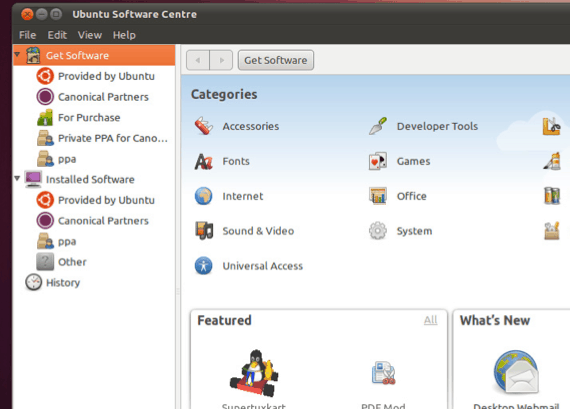Click the Private PPA for Cano... package icon

[45, 138]
